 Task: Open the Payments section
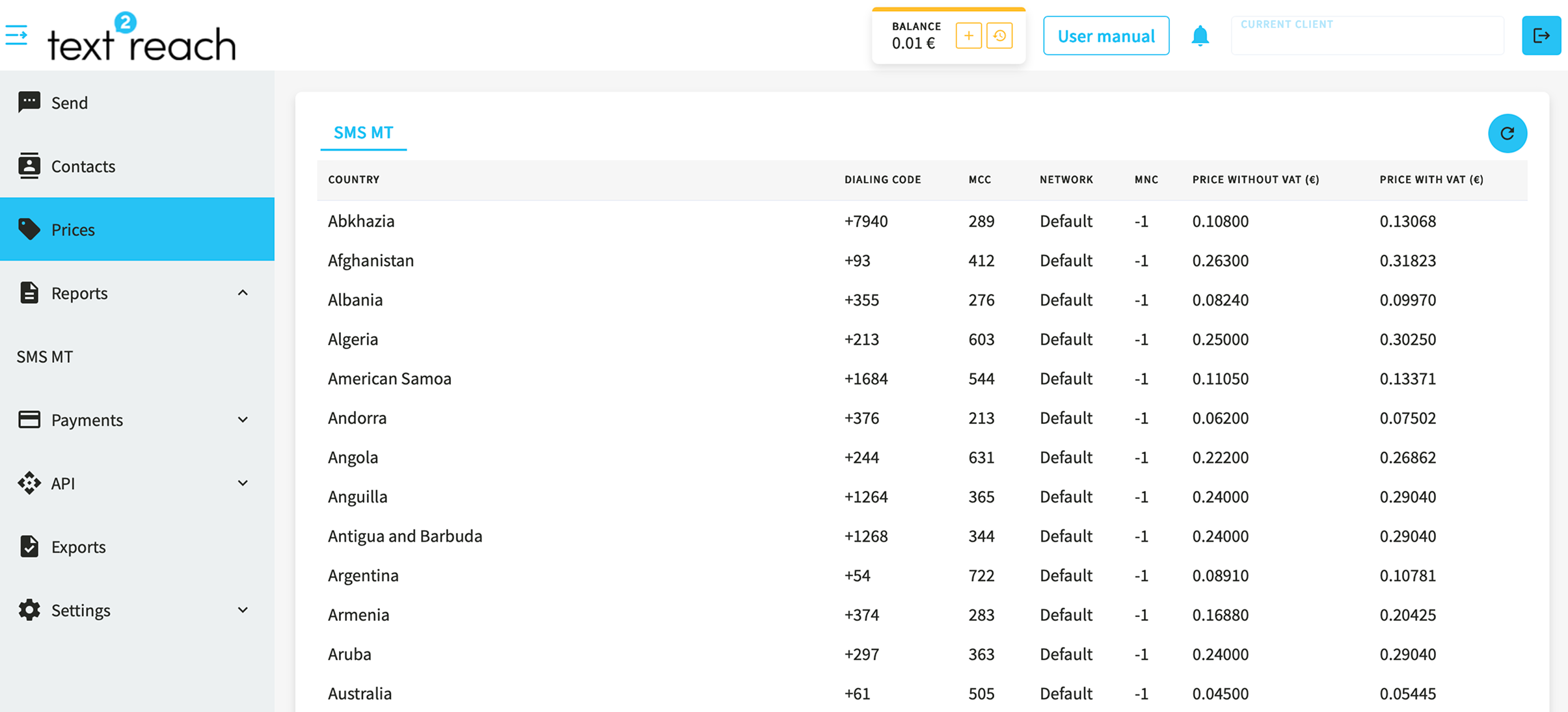(x=87, y=419)
